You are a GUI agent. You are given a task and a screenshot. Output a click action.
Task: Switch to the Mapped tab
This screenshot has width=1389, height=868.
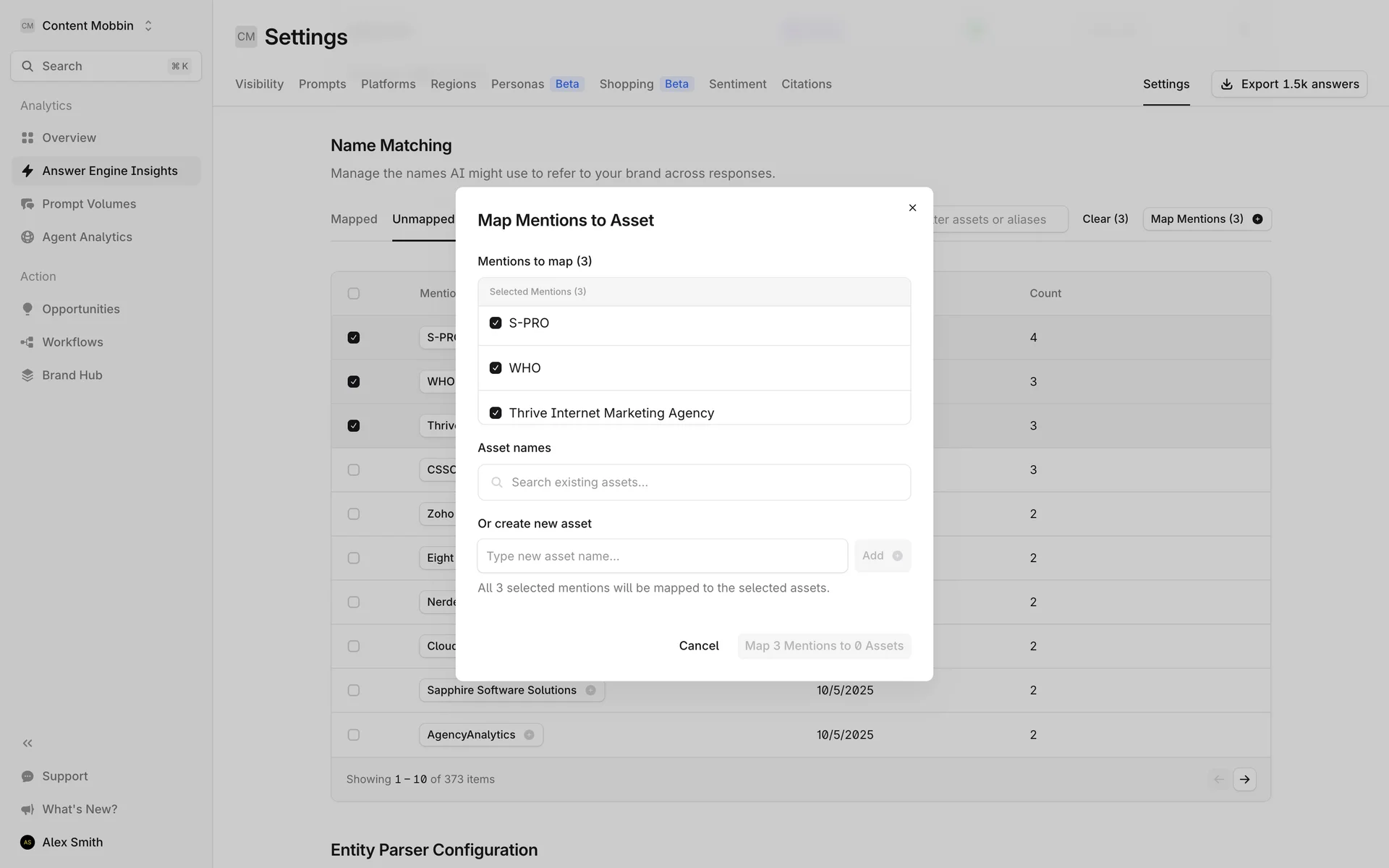(x=354, y=219)
